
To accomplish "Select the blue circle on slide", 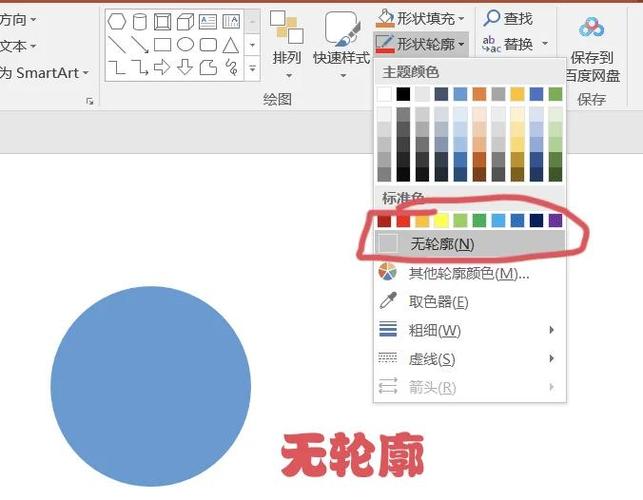I will point(150,386).
